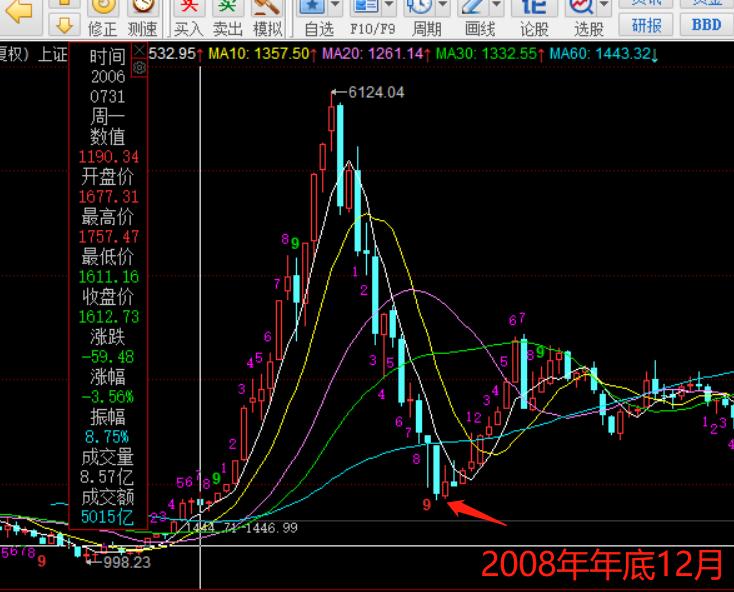The image size is (734, 592).
Task: Expand the F10/F9 dropdown arrow
Action: 389,6
